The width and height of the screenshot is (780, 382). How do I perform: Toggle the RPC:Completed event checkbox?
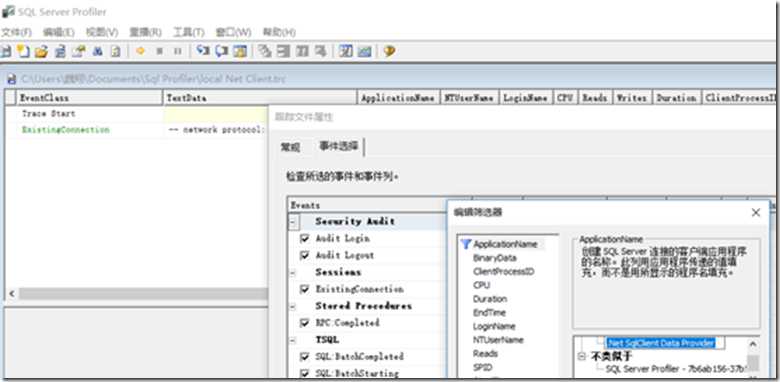click(305, 323)
